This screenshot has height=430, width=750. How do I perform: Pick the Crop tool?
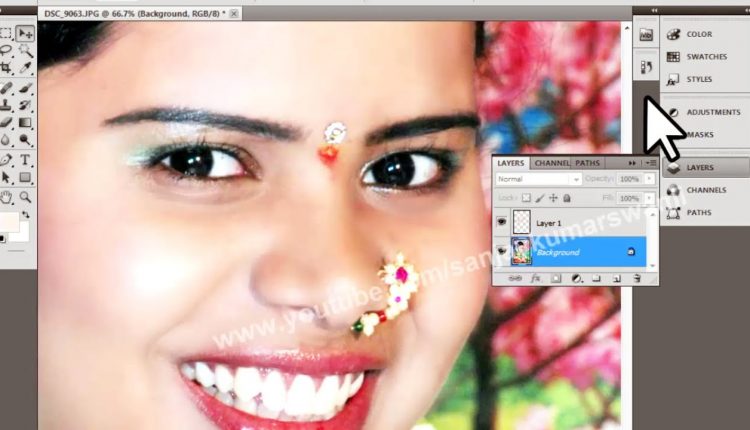(6, 68)
